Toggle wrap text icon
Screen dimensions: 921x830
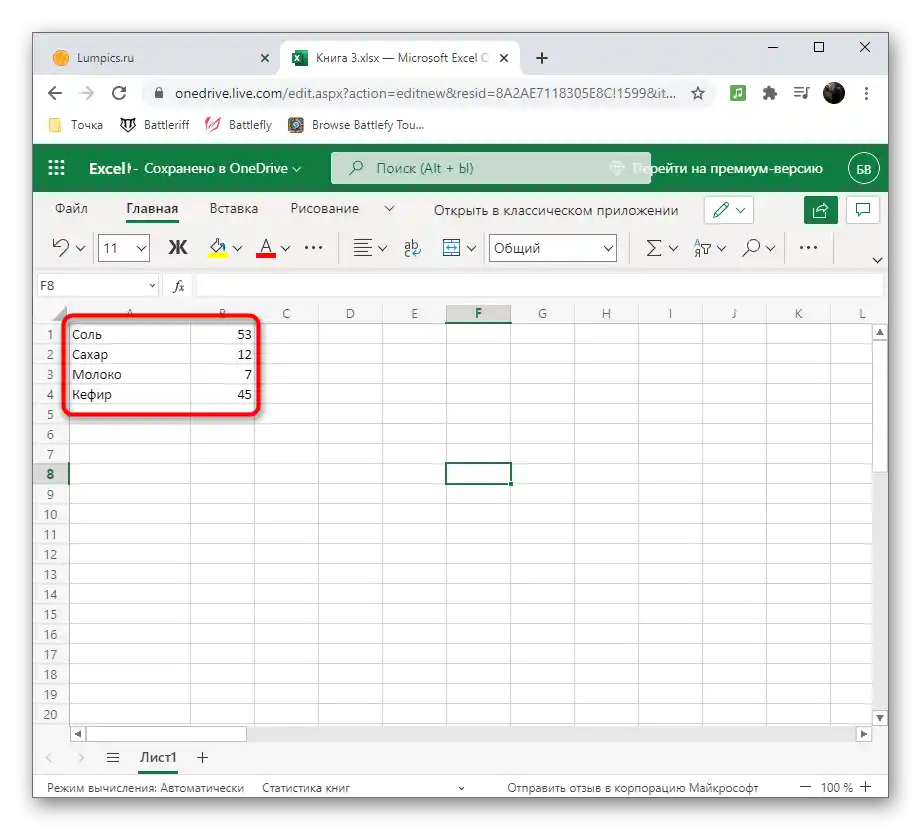(x=412, y=248)
